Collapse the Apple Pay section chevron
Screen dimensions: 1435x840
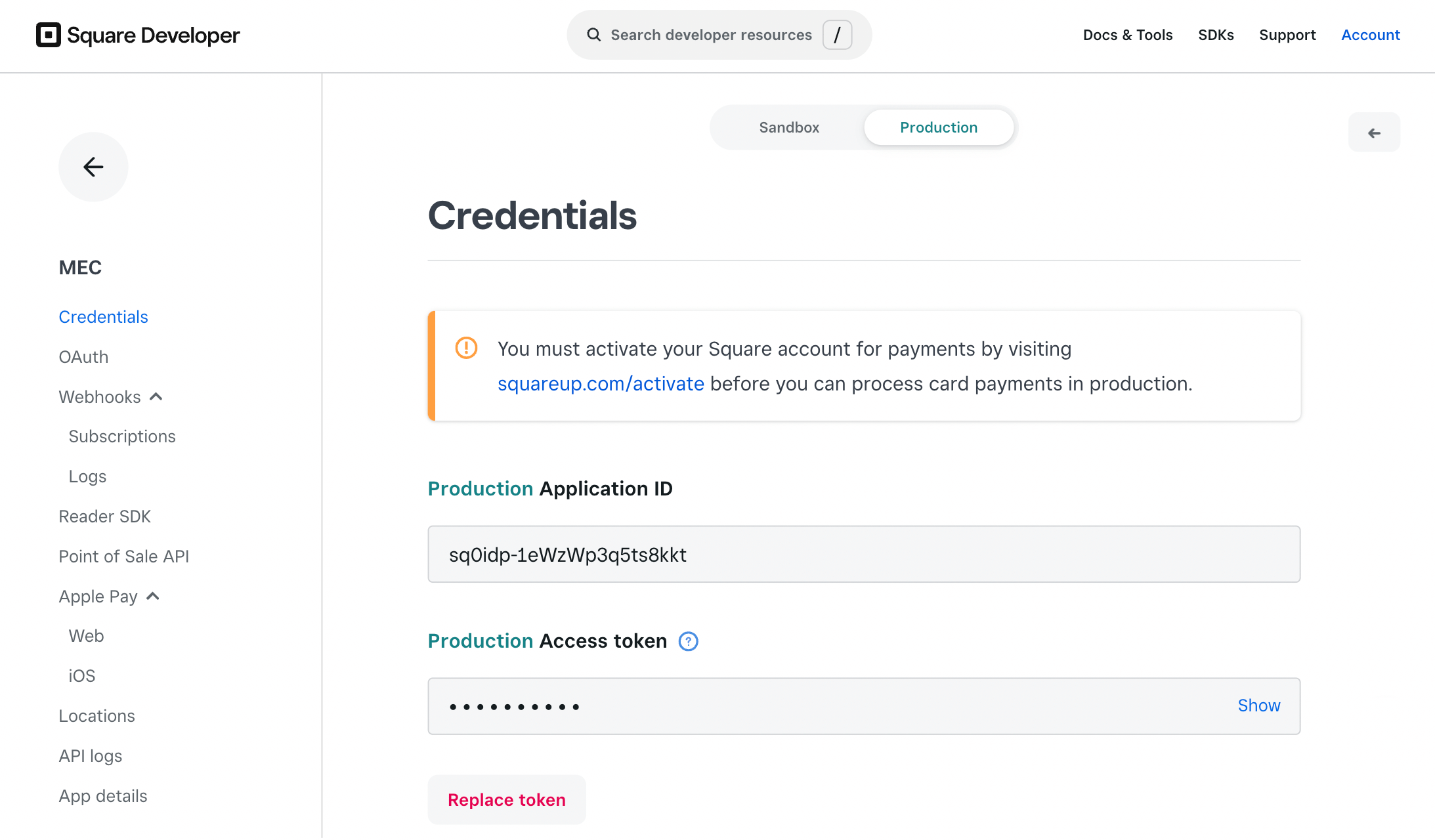pyautogui.click(x=153, y=597)
